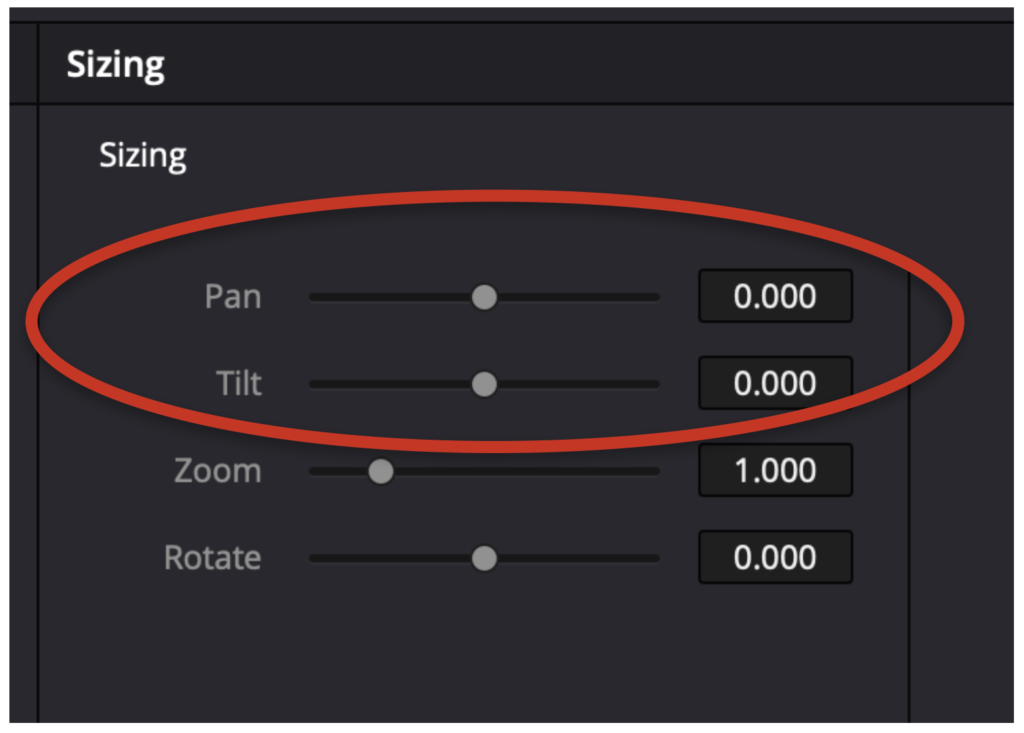Click the Pan slider handle

(484, 297)
